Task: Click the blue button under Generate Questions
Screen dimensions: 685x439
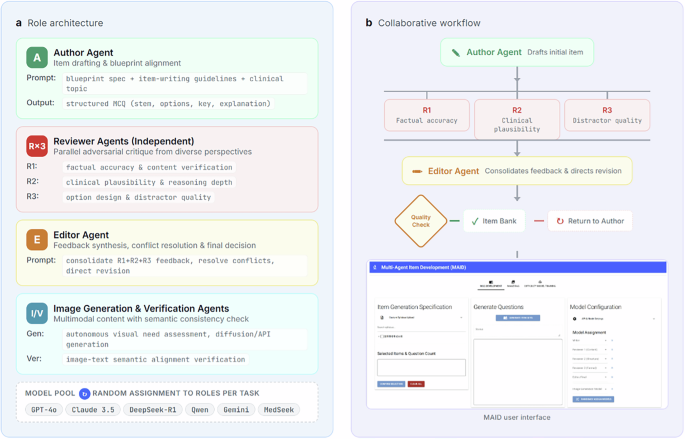Action: click(x=518, y=318)
